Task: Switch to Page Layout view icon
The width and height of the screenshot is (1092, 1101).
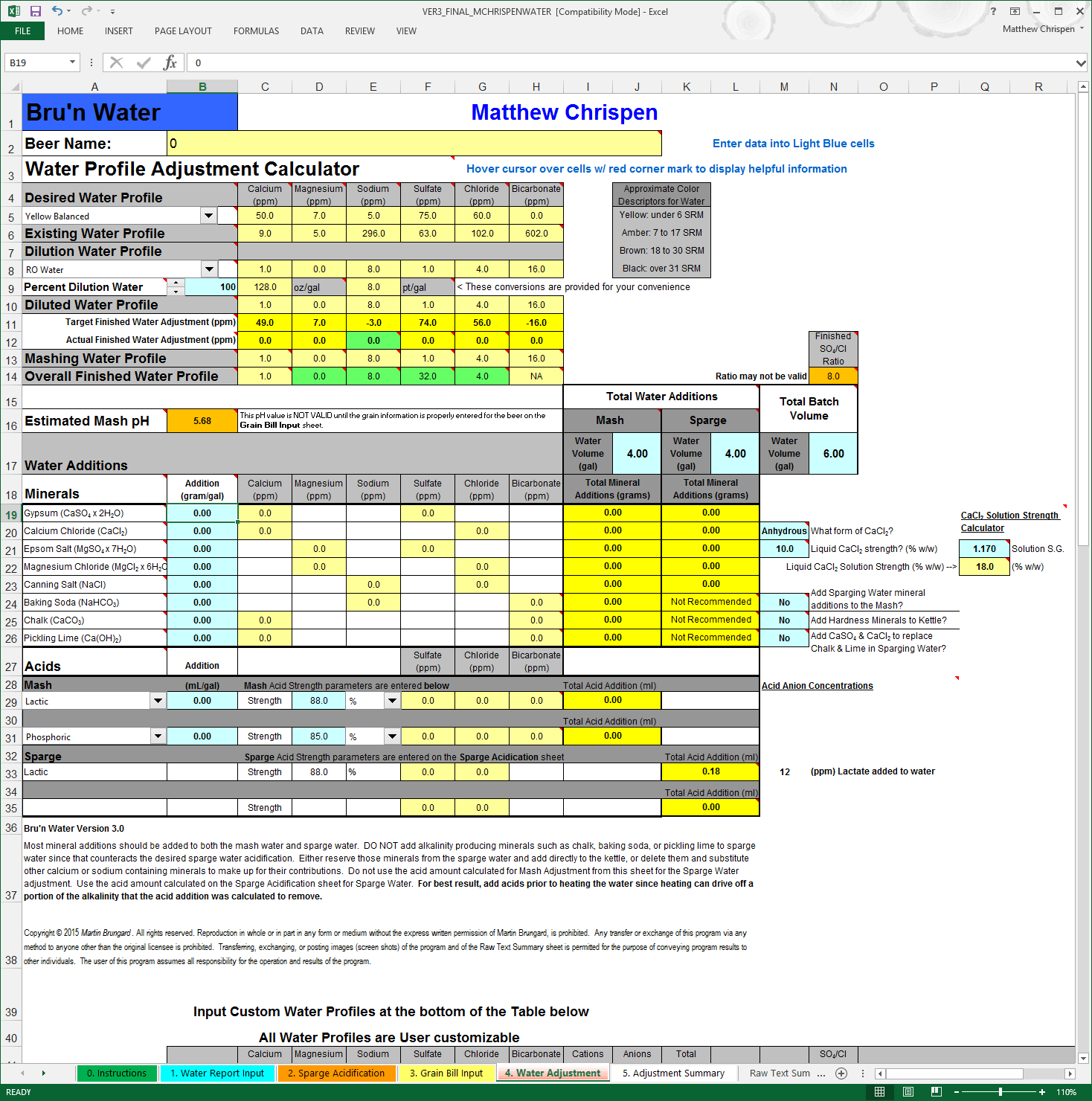Action: pos(908,1091)
